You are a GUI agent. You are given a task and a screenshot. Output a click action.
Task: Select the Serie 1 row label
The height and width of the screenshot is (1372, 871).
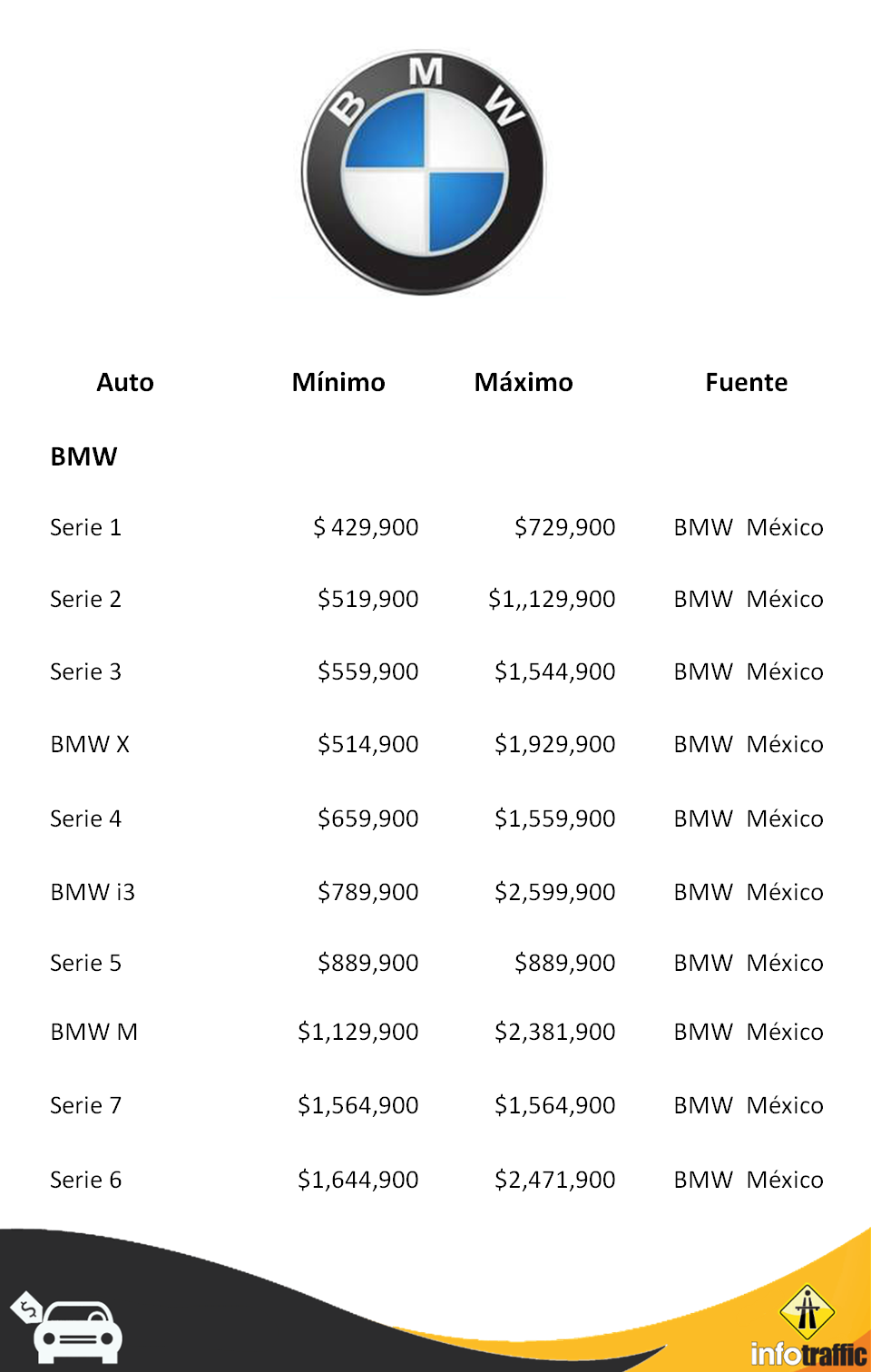pyautogui.click(x=85, y=527)
